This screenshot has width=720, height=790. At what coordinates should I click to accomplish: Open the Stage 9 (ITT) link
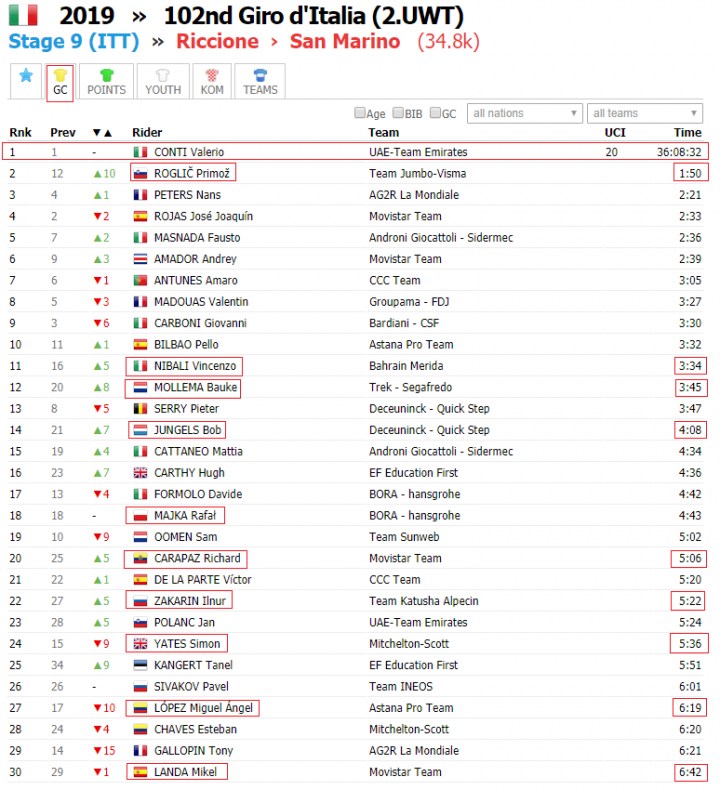pos(74,41)
